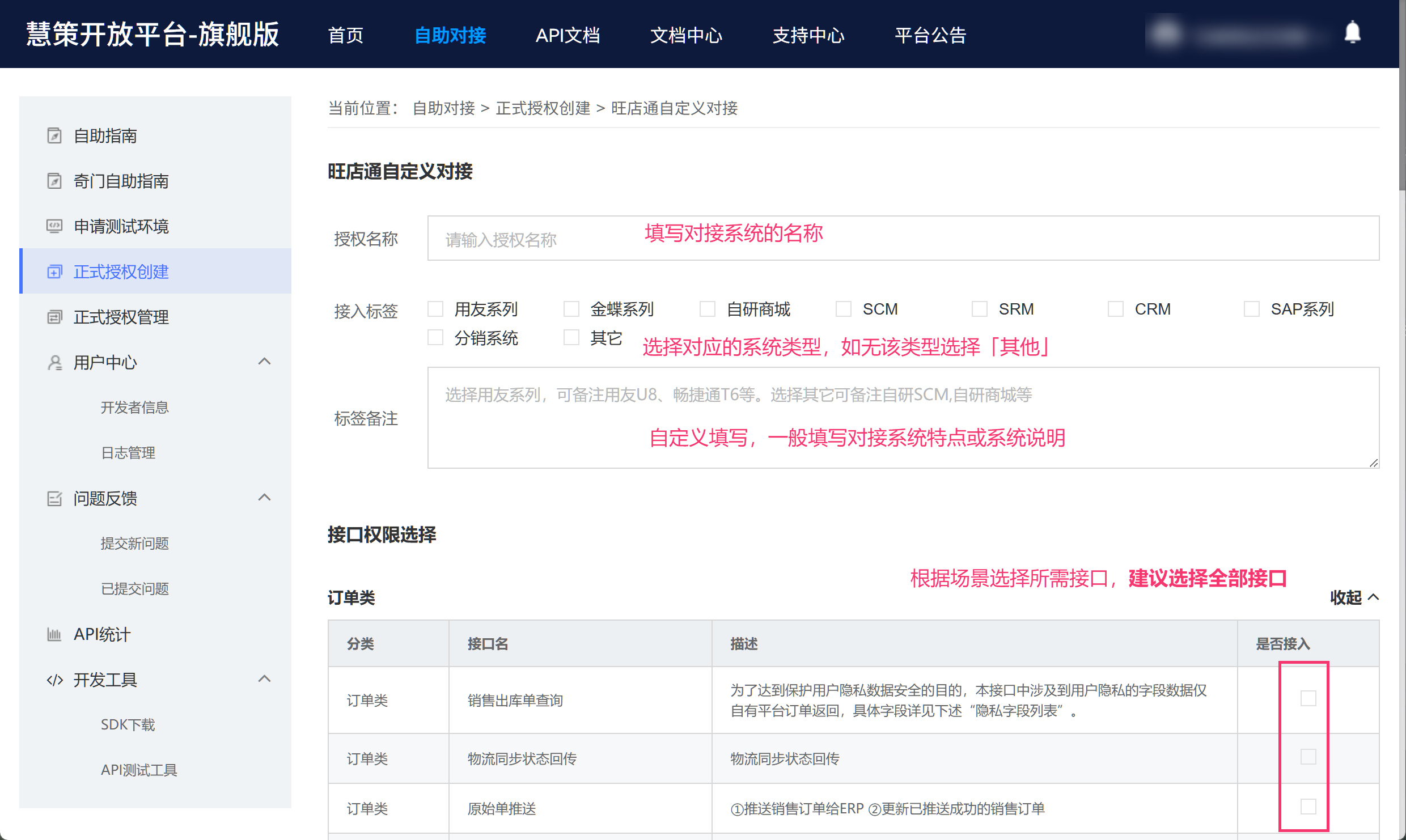Screen dimensions: 1406x840
Task: Open 开发者信息 under 用户中心
Action: tap(135, 408)
